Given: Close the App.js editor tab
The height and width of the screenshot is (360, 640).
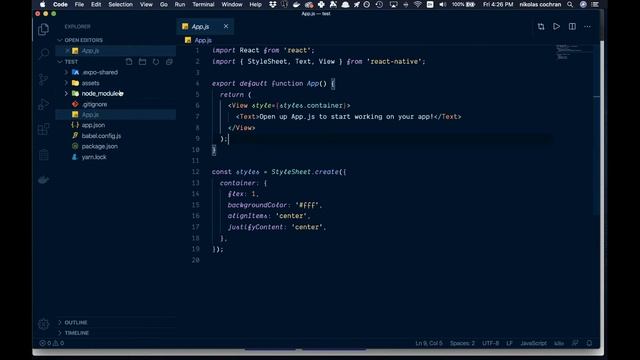Looking at the screenshot, I should coord(226,26).
